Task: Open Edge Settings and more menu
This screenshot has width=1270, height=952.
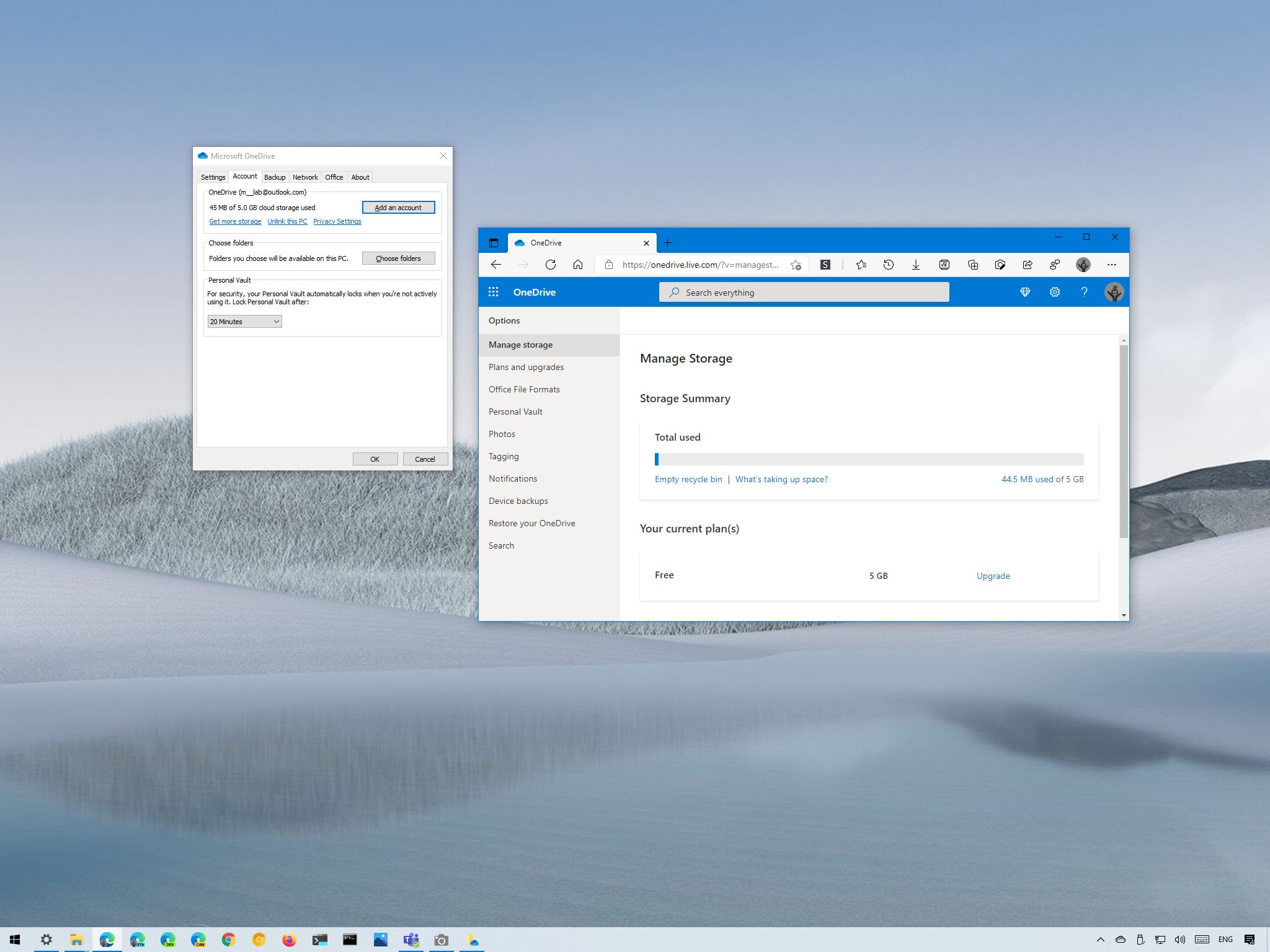Action: click(1112, 265)
